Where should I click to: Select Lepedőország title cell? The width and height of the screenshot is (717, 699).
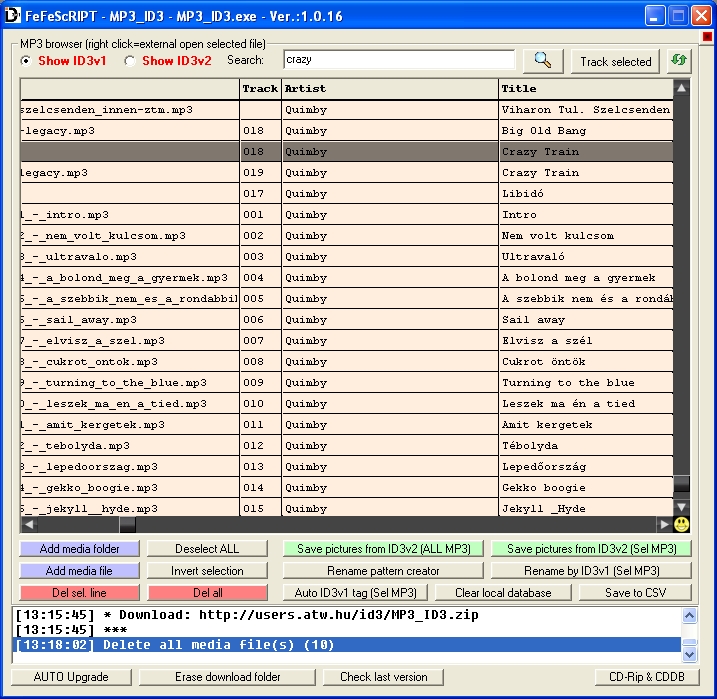coord(586,467)
